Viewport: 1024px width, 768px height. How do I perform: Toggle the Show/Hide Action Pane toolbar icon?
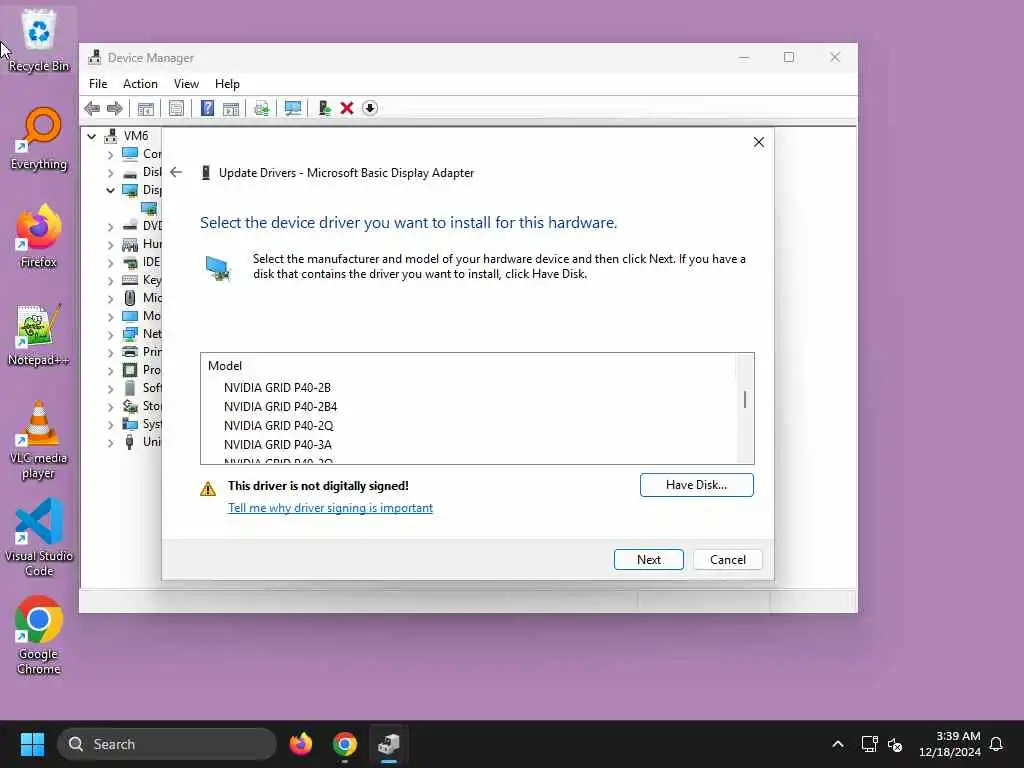pos(231,108)
